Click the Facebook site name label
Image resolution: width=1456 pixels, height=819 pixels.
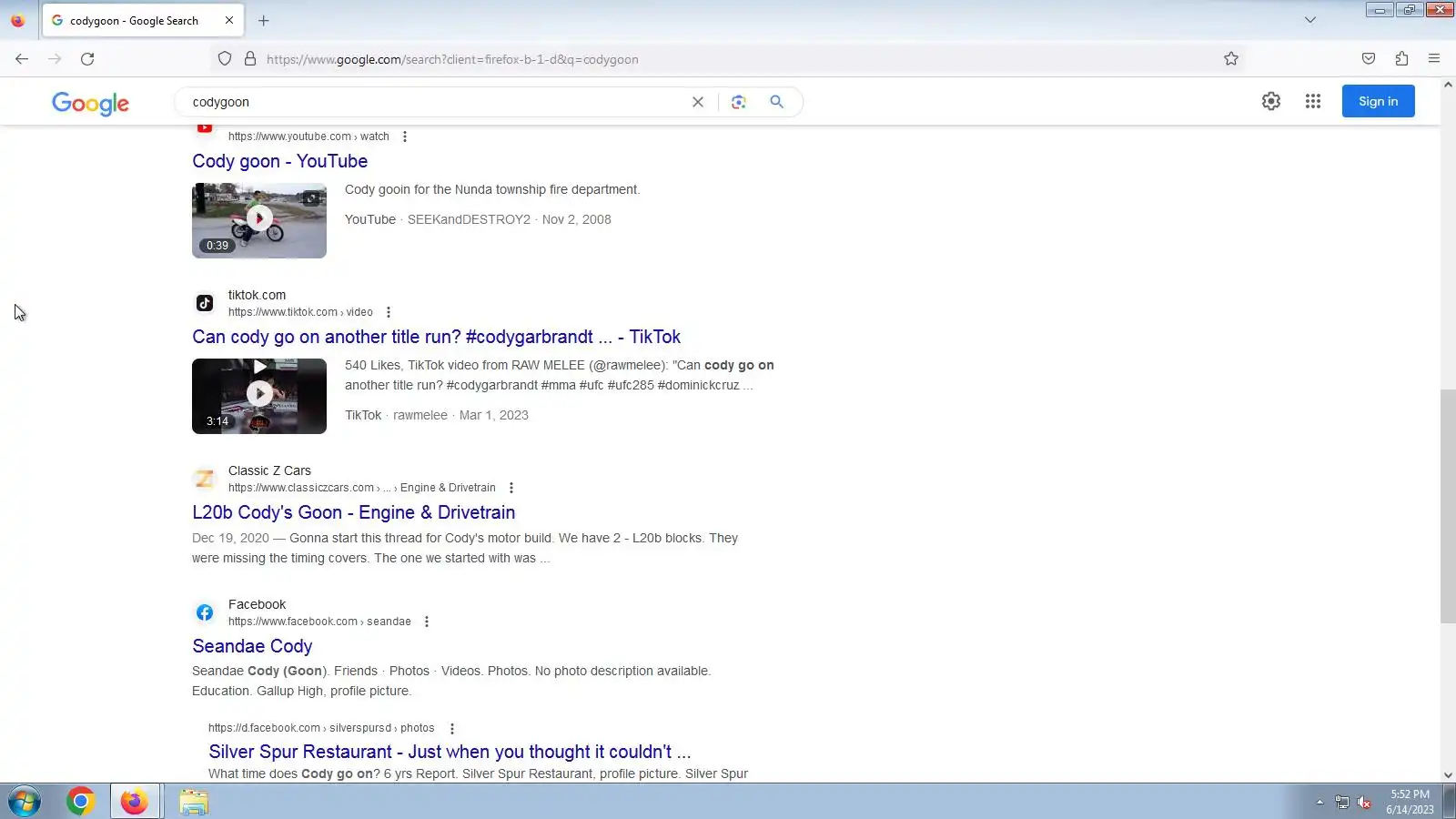coord(257,604)
